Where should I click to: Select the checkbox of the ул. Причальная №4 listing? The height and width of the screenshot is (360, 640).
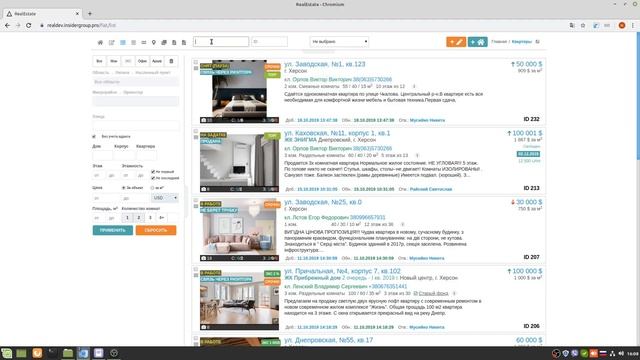click(196, 269)
